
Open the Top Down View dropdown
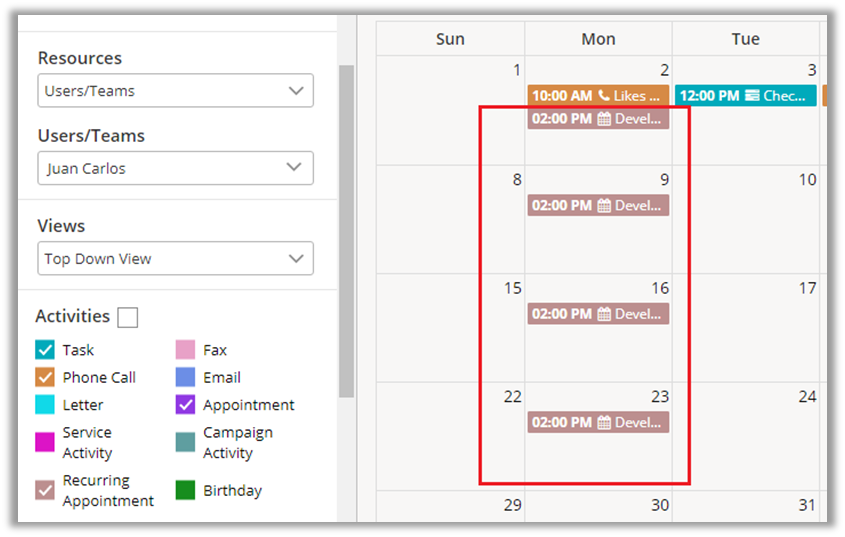(x=175, y=258)
